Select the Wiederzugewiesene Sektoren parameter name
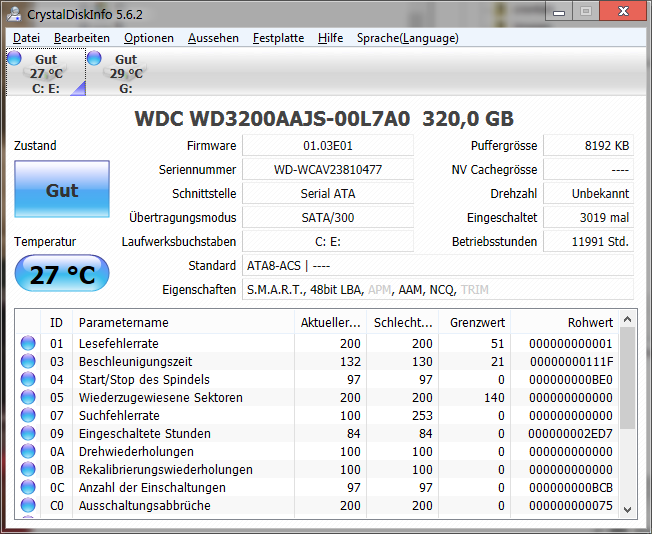This screenshot has height=534, width=652. coord(161,398)
